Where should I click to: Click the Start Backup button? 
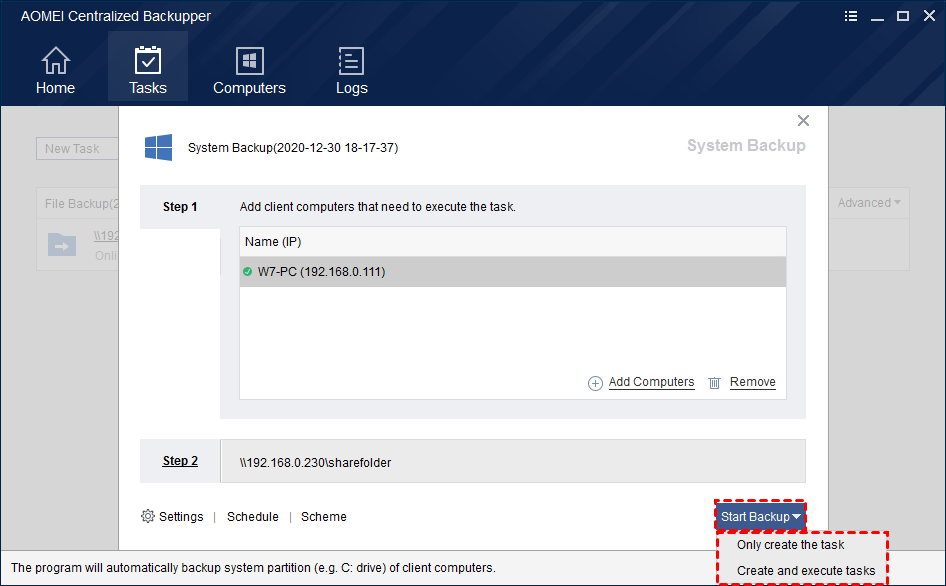point(760,517)
